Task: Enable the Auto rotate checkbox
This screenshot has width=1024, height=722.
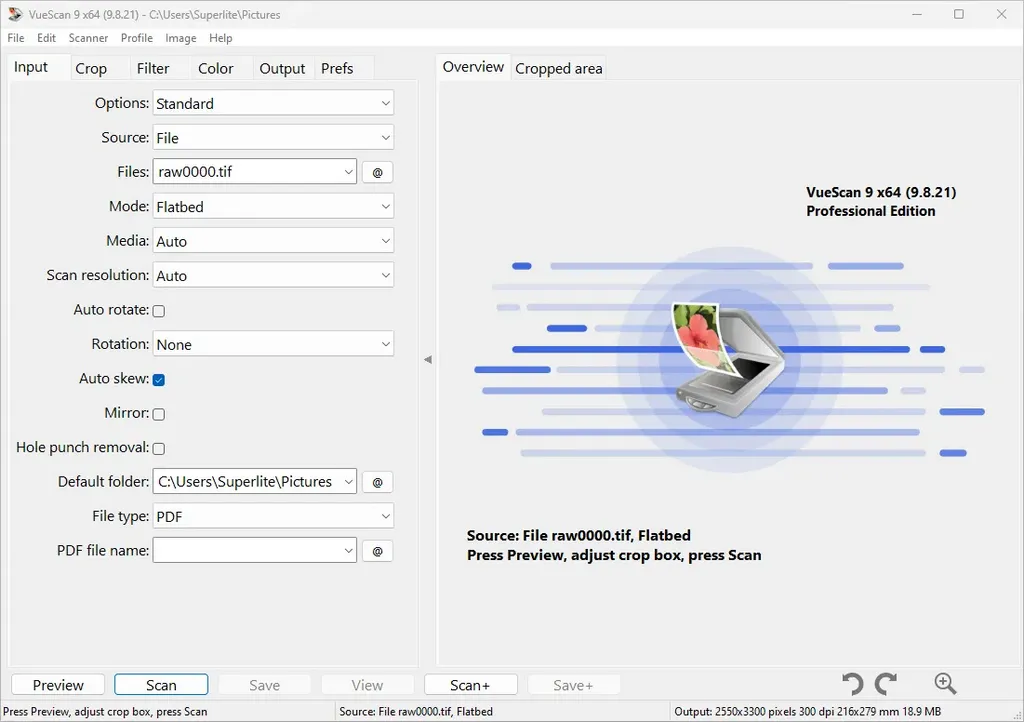Action: click(159, 311)
